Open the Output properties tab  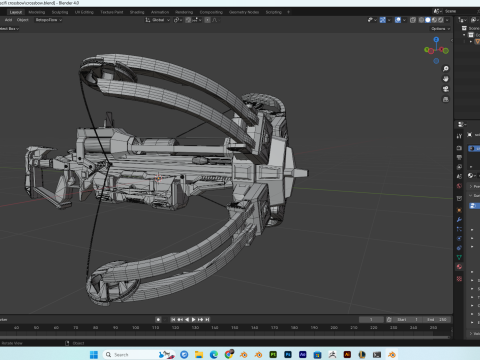coord(459,157)
